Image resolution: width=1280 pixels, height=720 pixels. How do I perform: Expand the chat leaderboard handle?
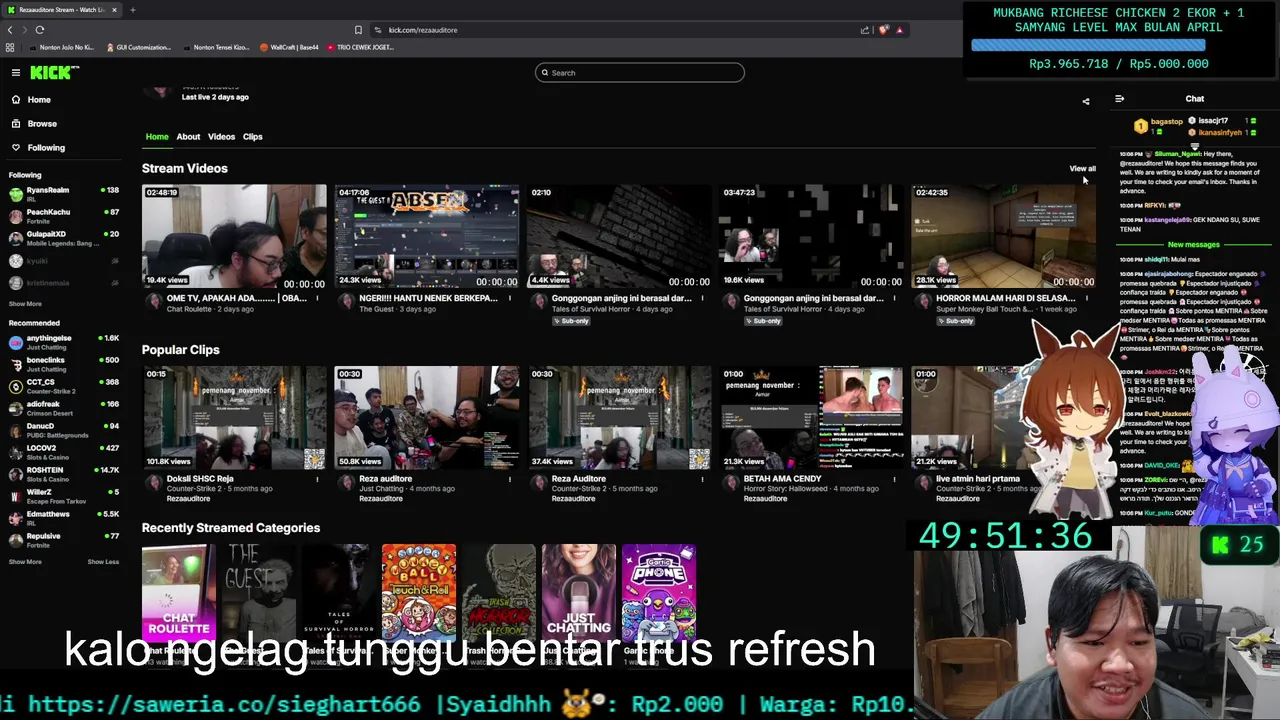point(1195,146)
